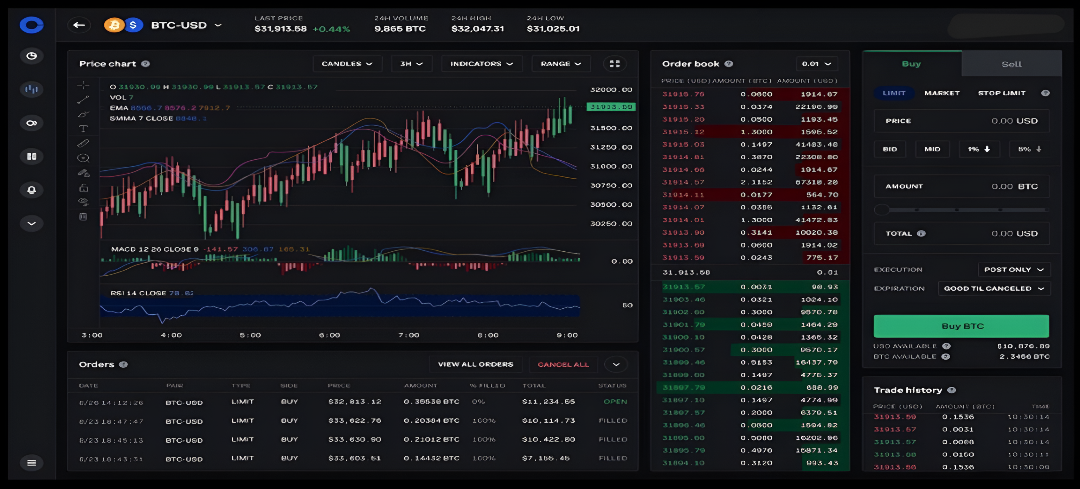Click the OPEN status of the order

coord(615,402)
